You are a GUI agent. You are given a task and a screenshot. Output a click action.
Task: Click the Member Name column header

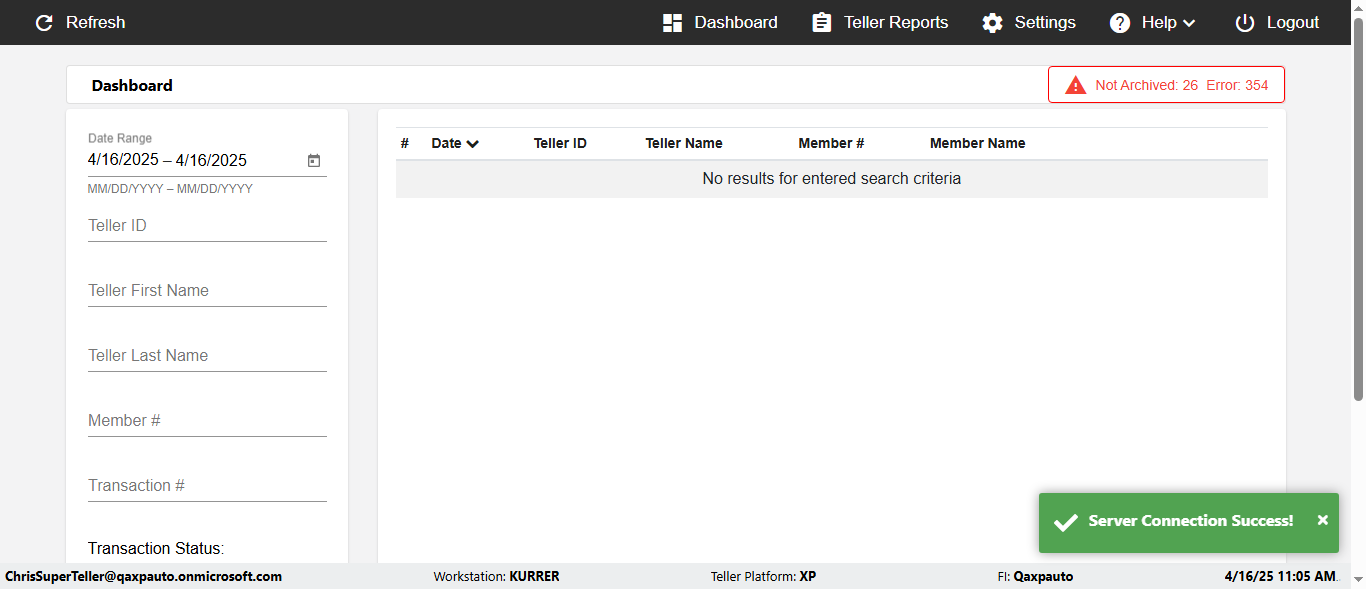(978, 144)
